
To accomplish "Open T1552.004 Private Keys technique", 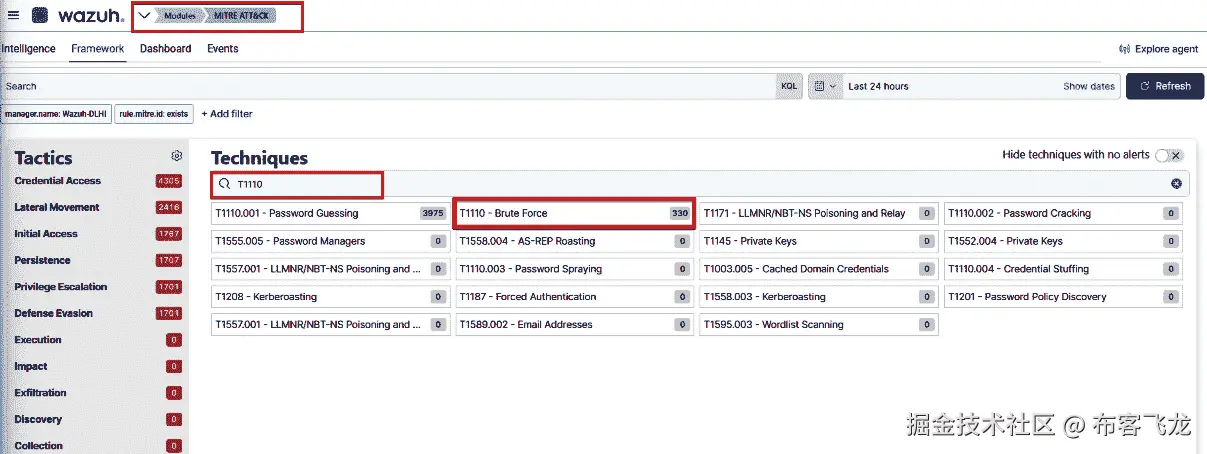I will pos(1063,241).
